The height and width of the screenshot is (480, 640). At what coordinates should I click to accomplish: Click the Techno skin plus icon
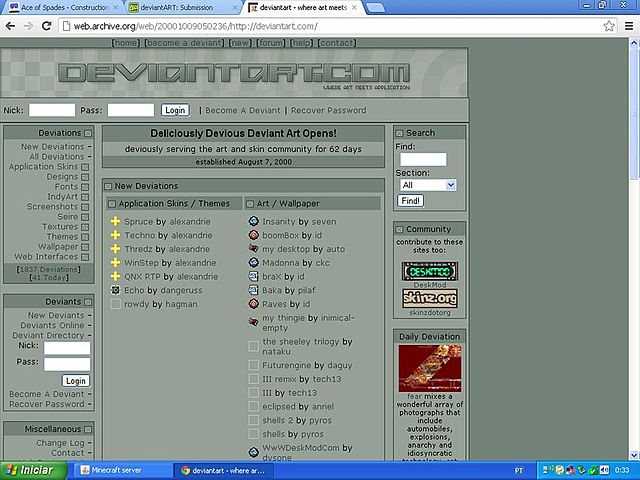coord(116,235)
